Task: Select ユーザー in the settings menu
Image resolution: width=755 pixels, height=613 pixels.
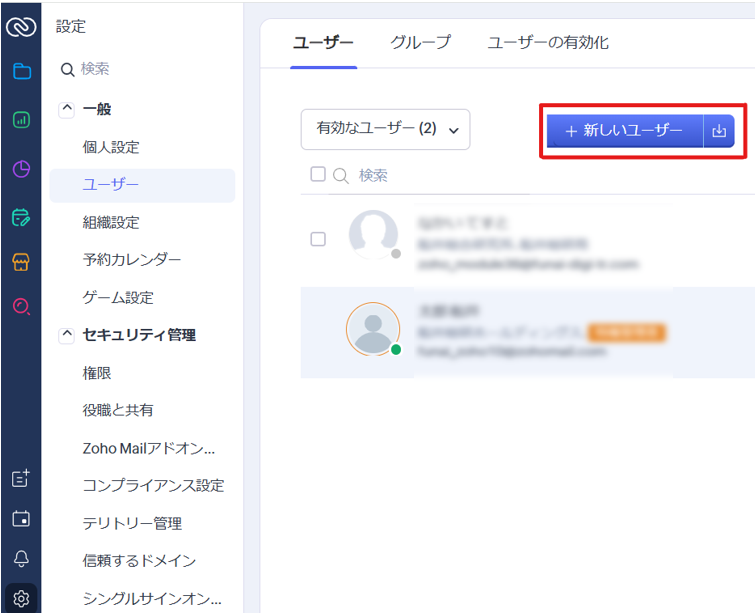Action: [x=143, y=185]
